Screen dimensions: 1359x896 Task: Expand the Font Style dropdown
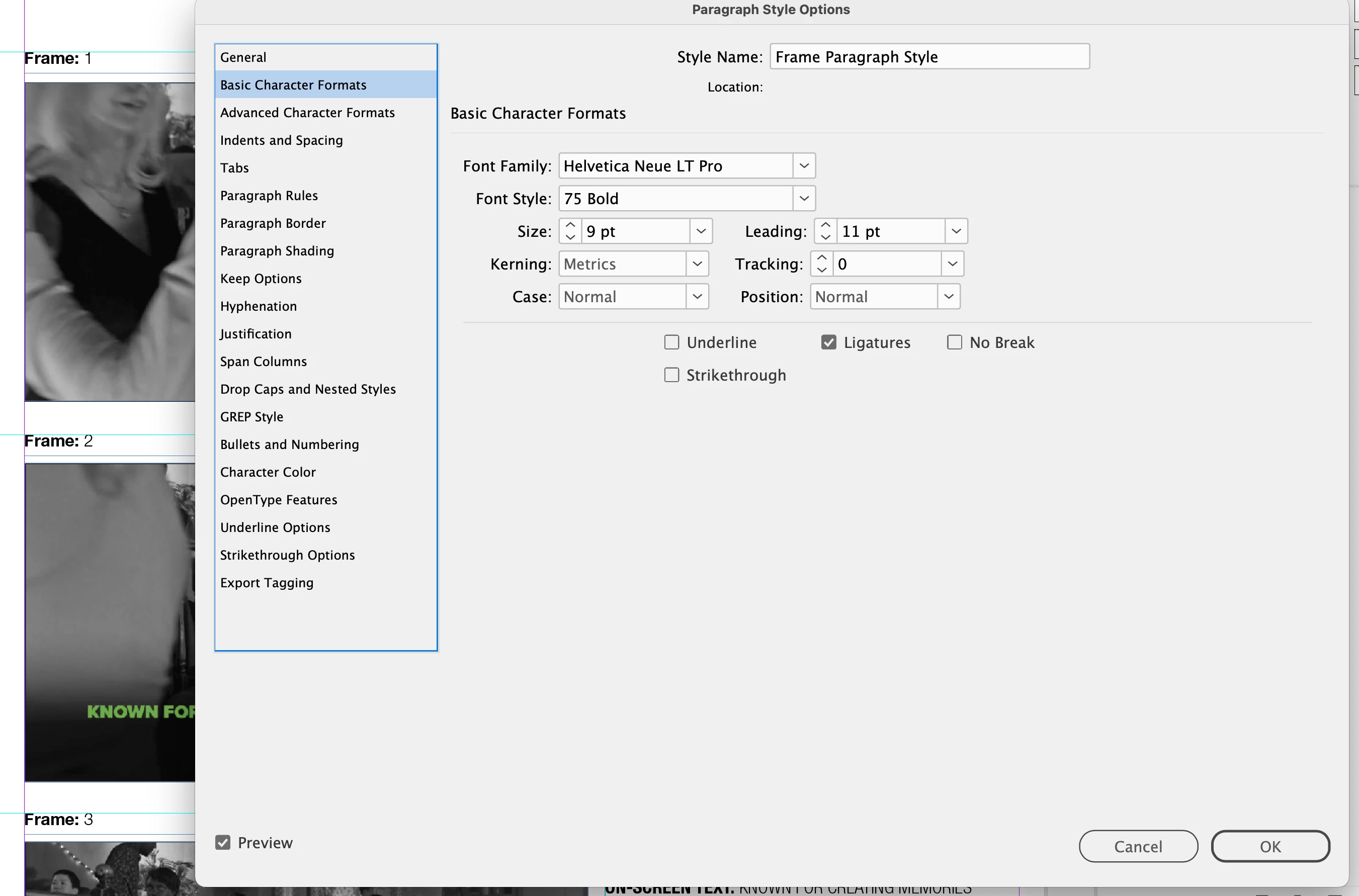tap(804, 198)
